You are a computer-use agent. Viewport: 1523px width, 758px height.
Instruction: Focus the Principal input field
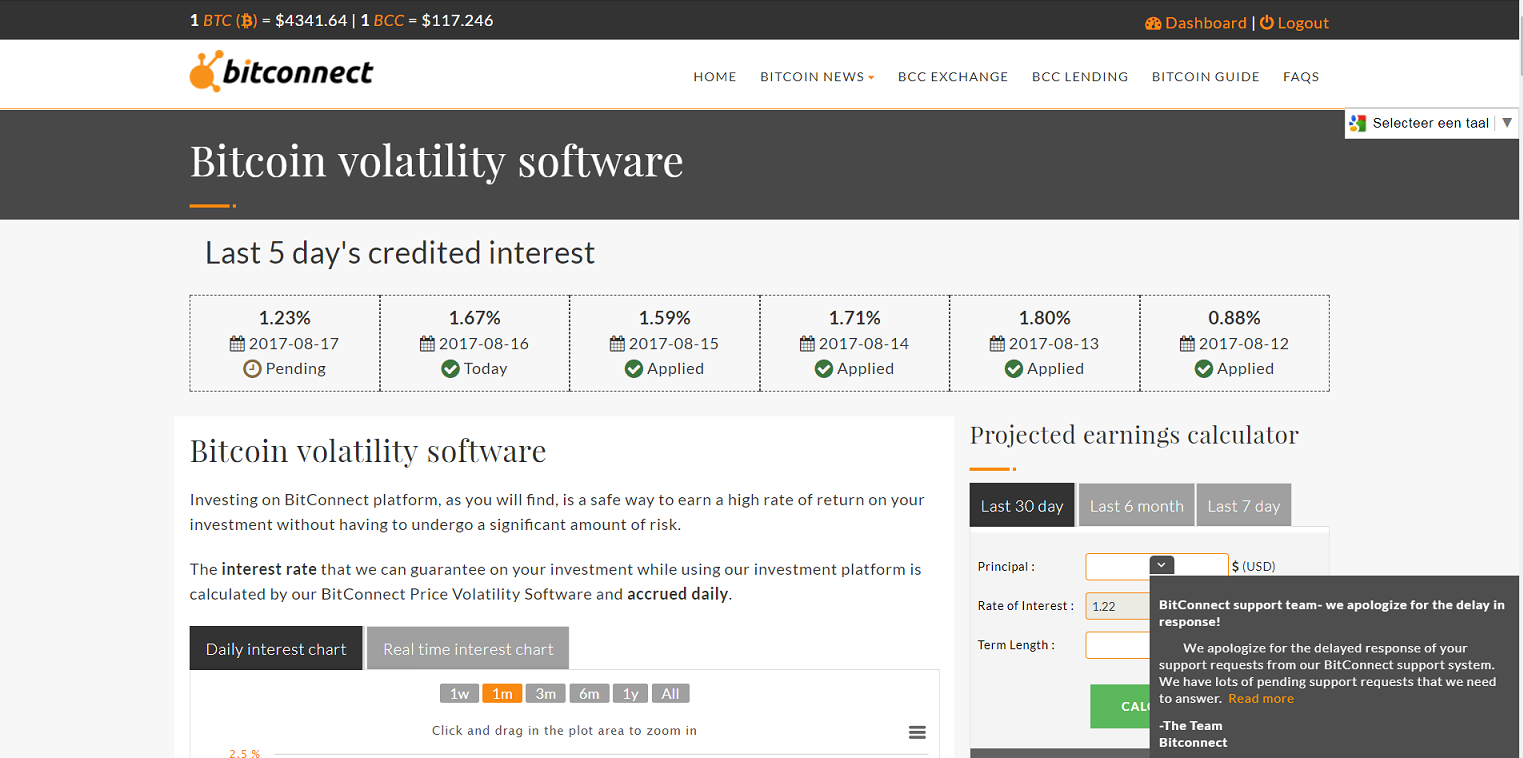click(1157, 566)
